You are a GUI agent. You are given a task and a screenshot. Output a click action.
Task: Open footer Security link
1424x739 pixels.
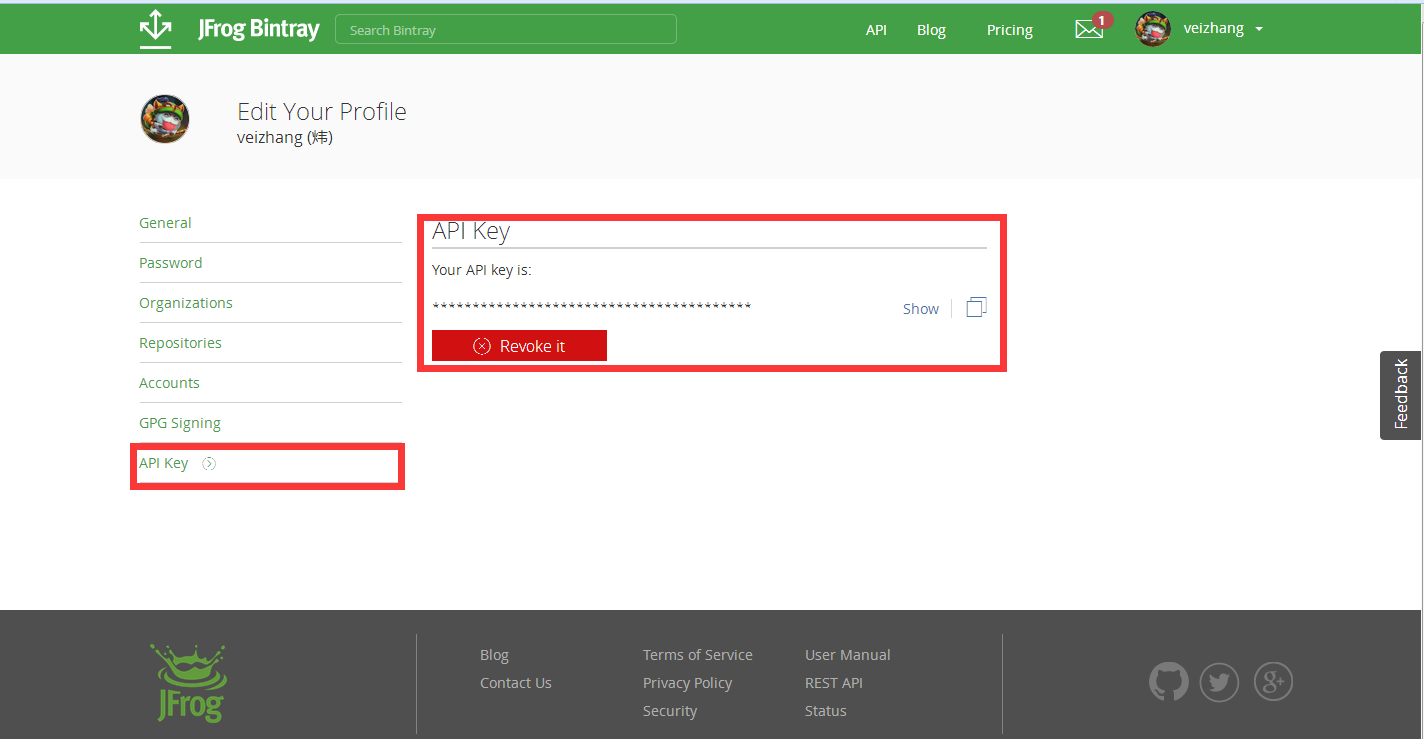pos(670,711)
